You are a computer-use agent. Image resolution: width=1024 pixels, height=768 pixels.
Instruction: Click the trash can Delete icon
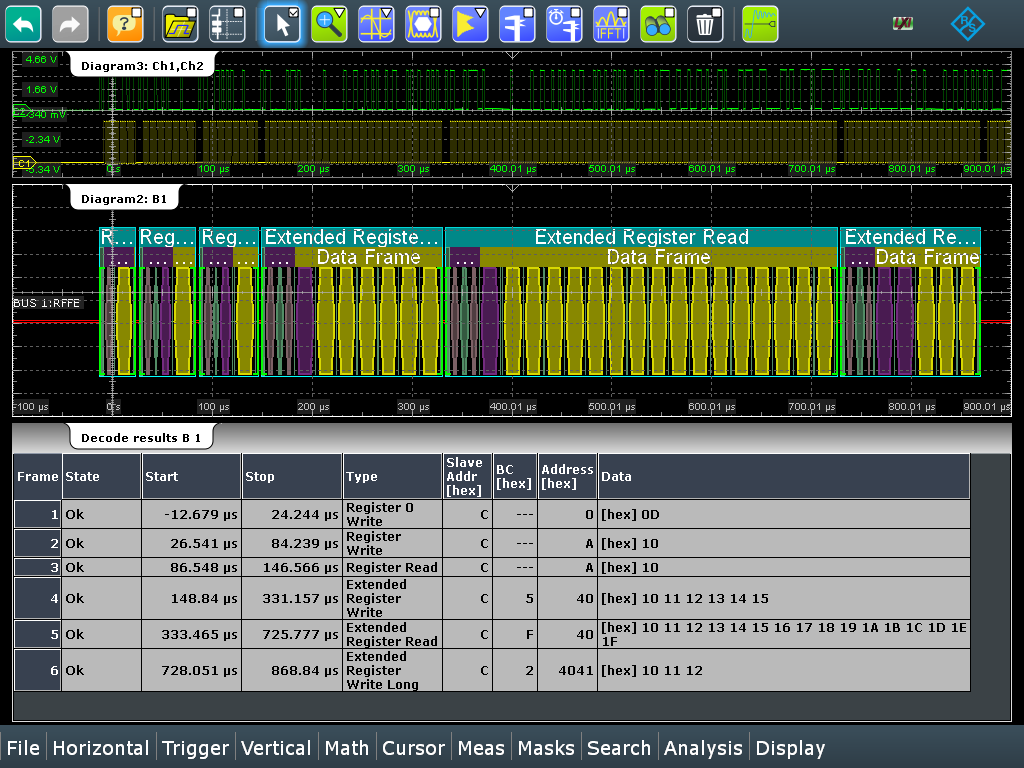(x=706, y=24)
